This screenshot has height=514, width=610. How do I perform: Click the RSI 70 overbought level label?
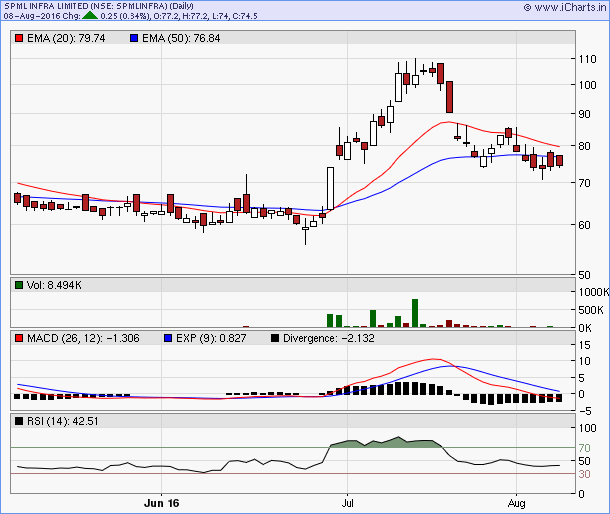tap(584, 448)
